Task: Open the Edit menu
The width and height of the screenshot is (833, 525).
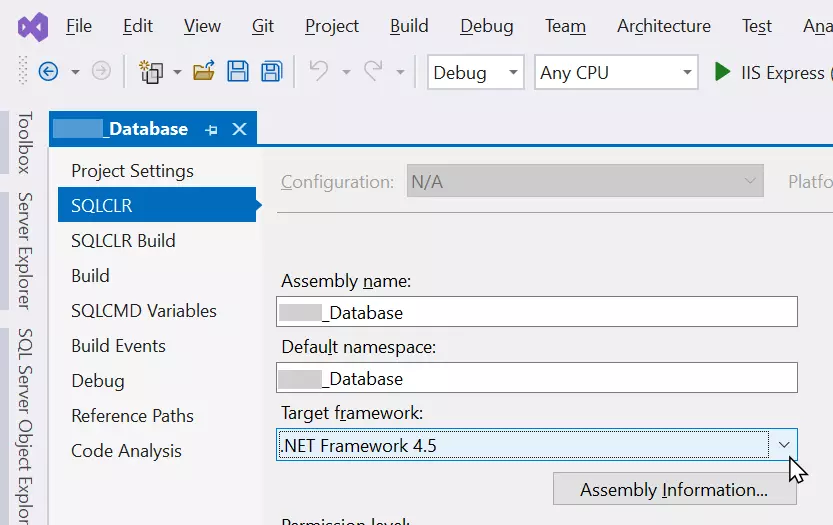Action: 138,26
